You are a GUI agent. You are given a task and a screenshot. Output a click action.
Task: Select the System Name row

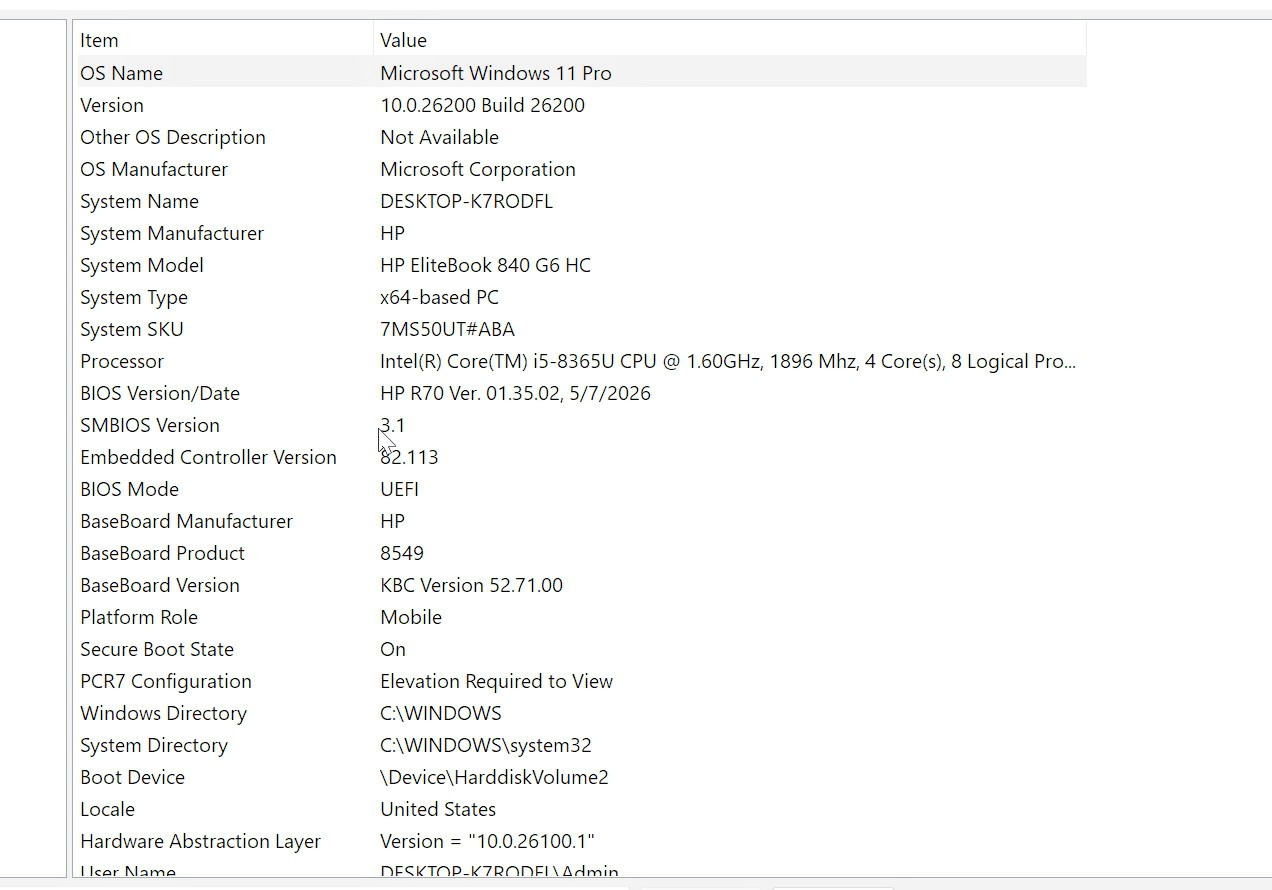click(x=582, y=201)
